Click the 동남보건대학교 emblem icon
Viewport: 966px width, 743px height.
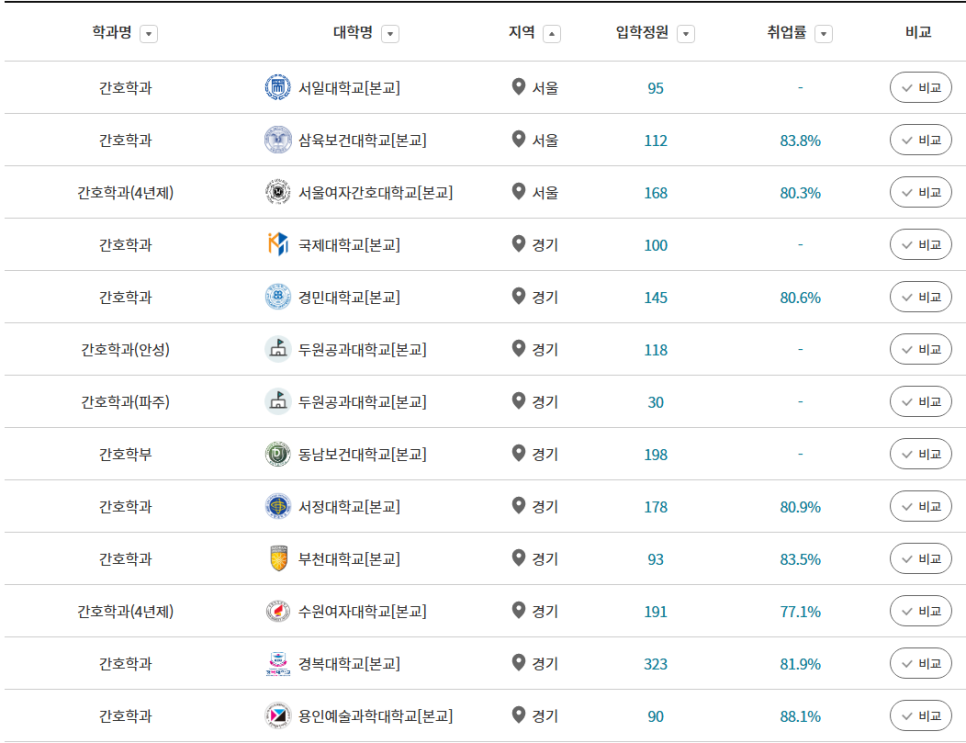coord(278,454)
